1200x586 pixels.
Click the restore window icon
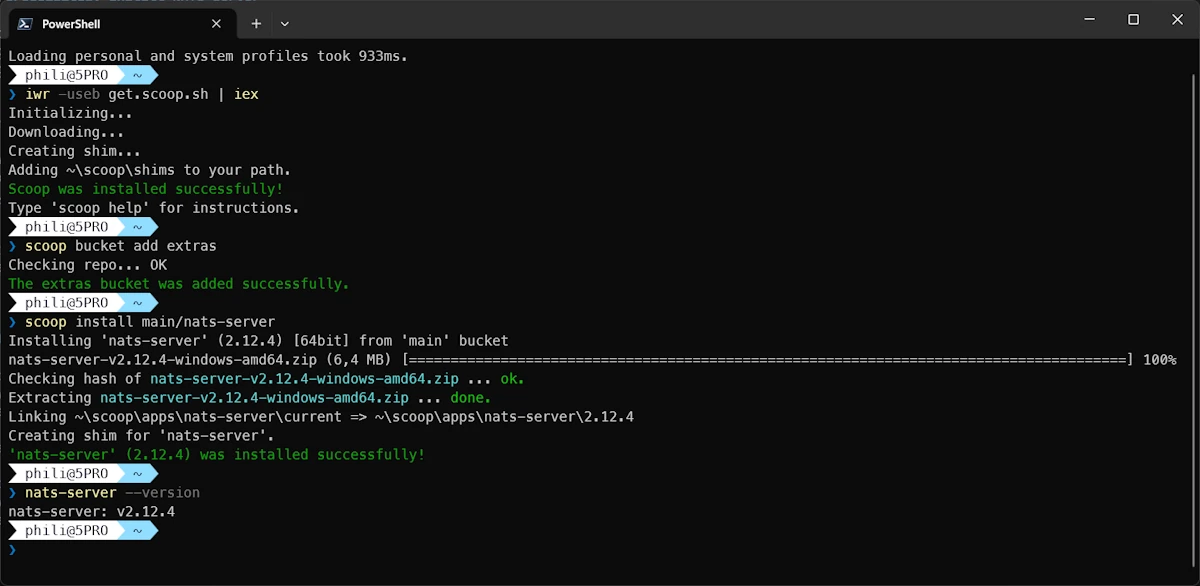[x=1133, y=19]
